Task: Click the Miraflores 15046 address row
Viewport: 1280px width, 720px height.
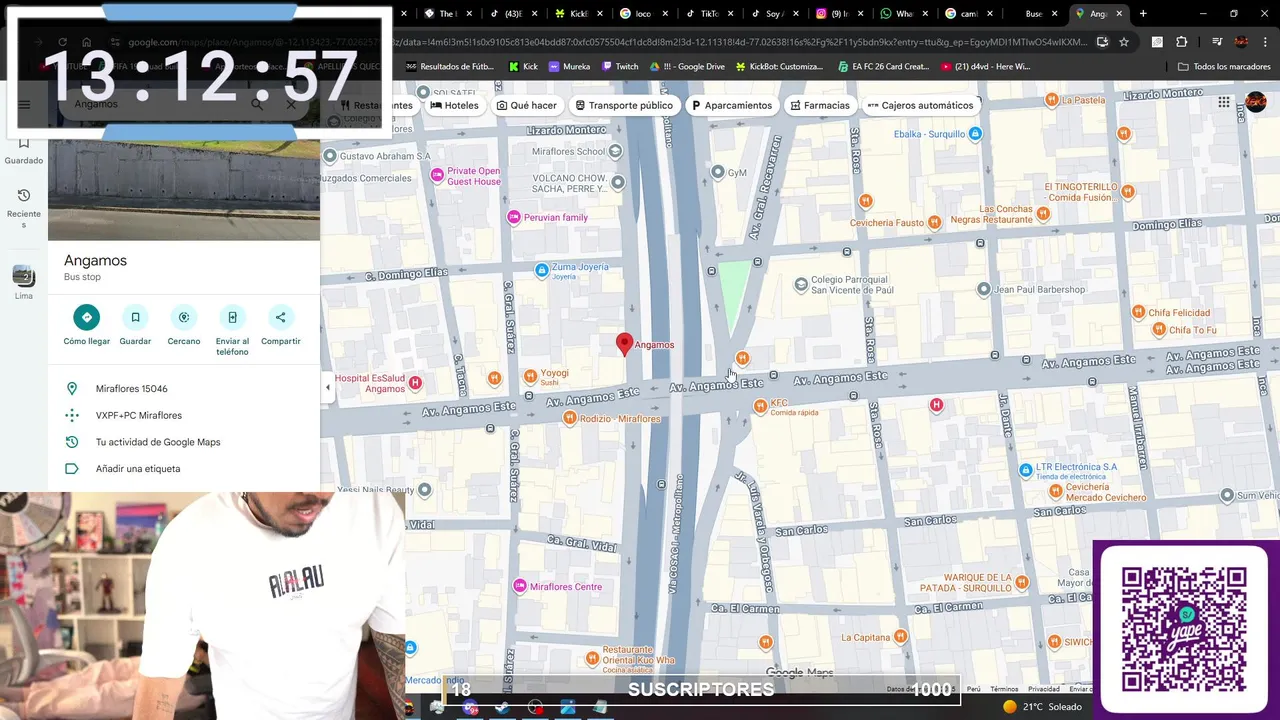Action: click(x=184, y=389)
